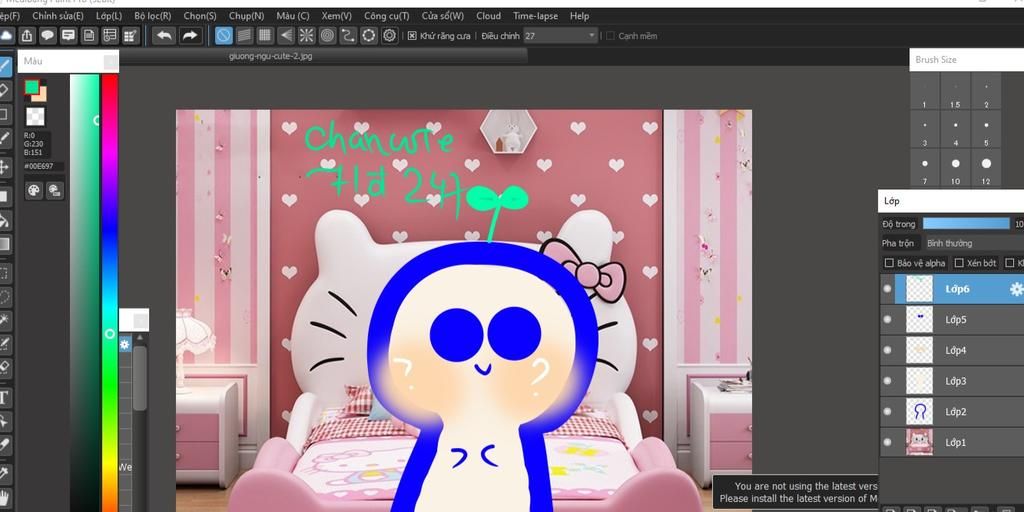Image resolution: width=1024 pixels, height=512 pixels.
Task: Open the Chọn(S) menu
Action: (x=200, y=16)
